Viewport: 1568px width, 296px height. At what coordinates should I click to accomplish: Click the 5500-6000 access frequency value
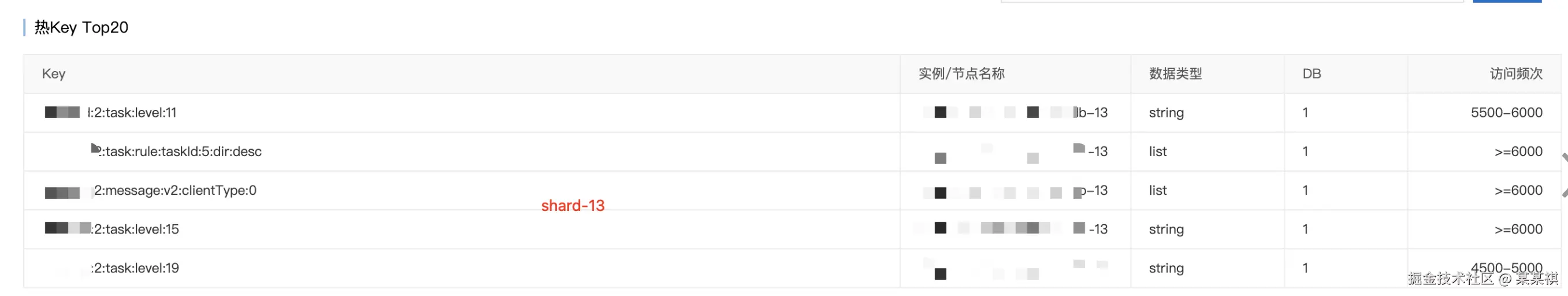pyautogui.click(x=1506, y=113)
